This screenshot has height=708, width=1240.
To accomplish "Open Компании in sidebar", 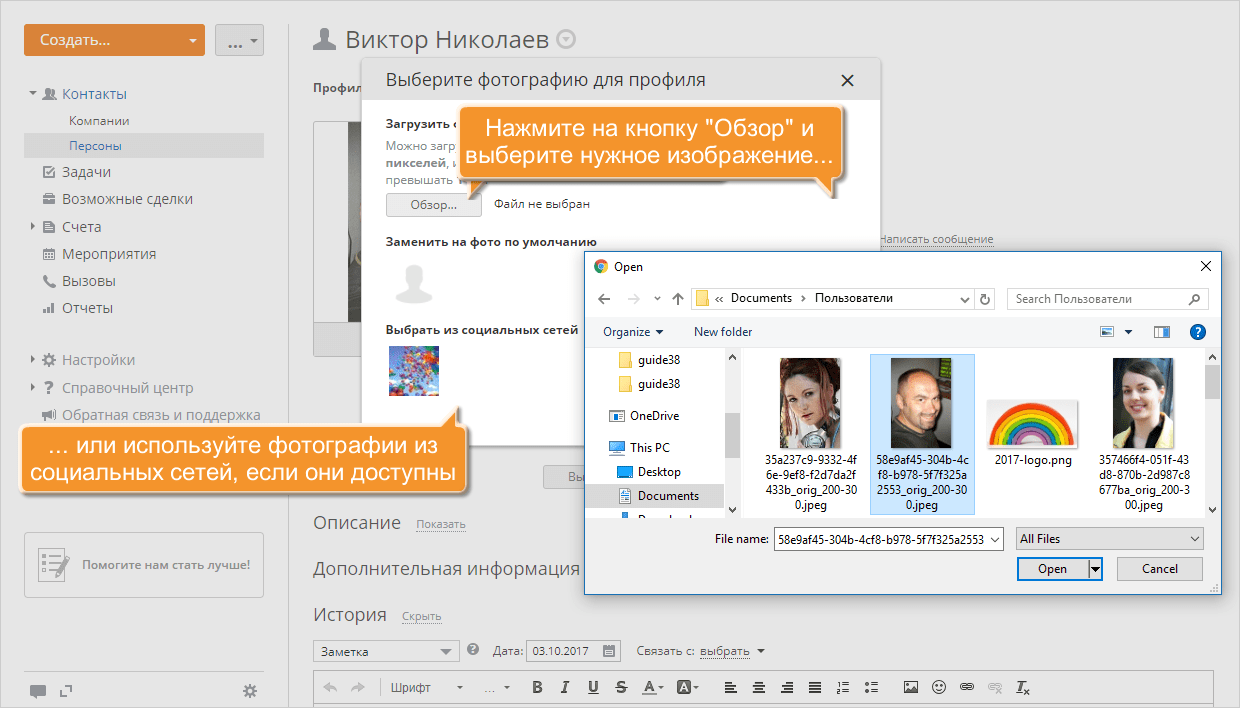I will point(99,120).
